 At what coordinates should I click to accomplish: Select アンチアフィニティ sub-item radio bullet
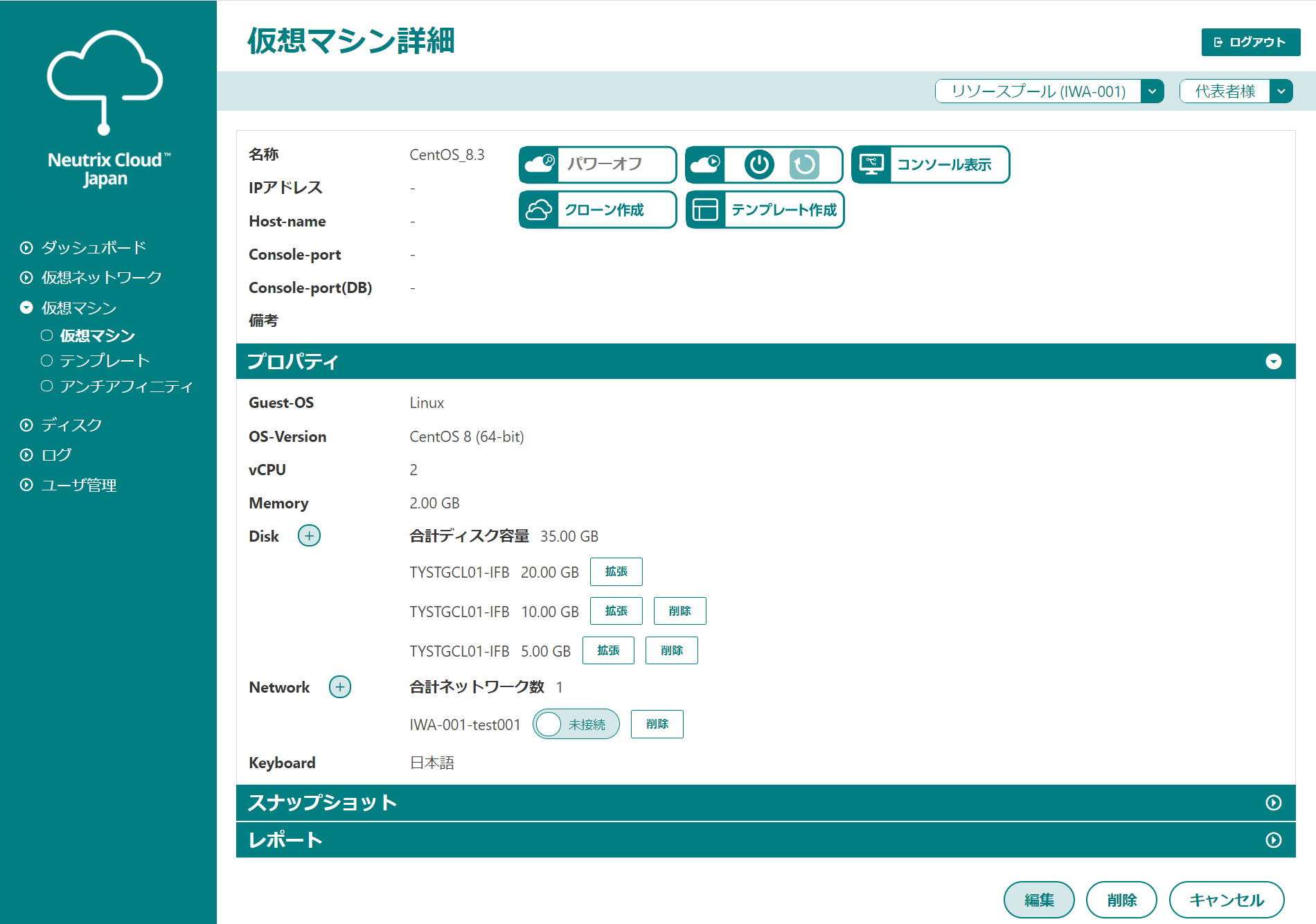click(x=46, y=386)
